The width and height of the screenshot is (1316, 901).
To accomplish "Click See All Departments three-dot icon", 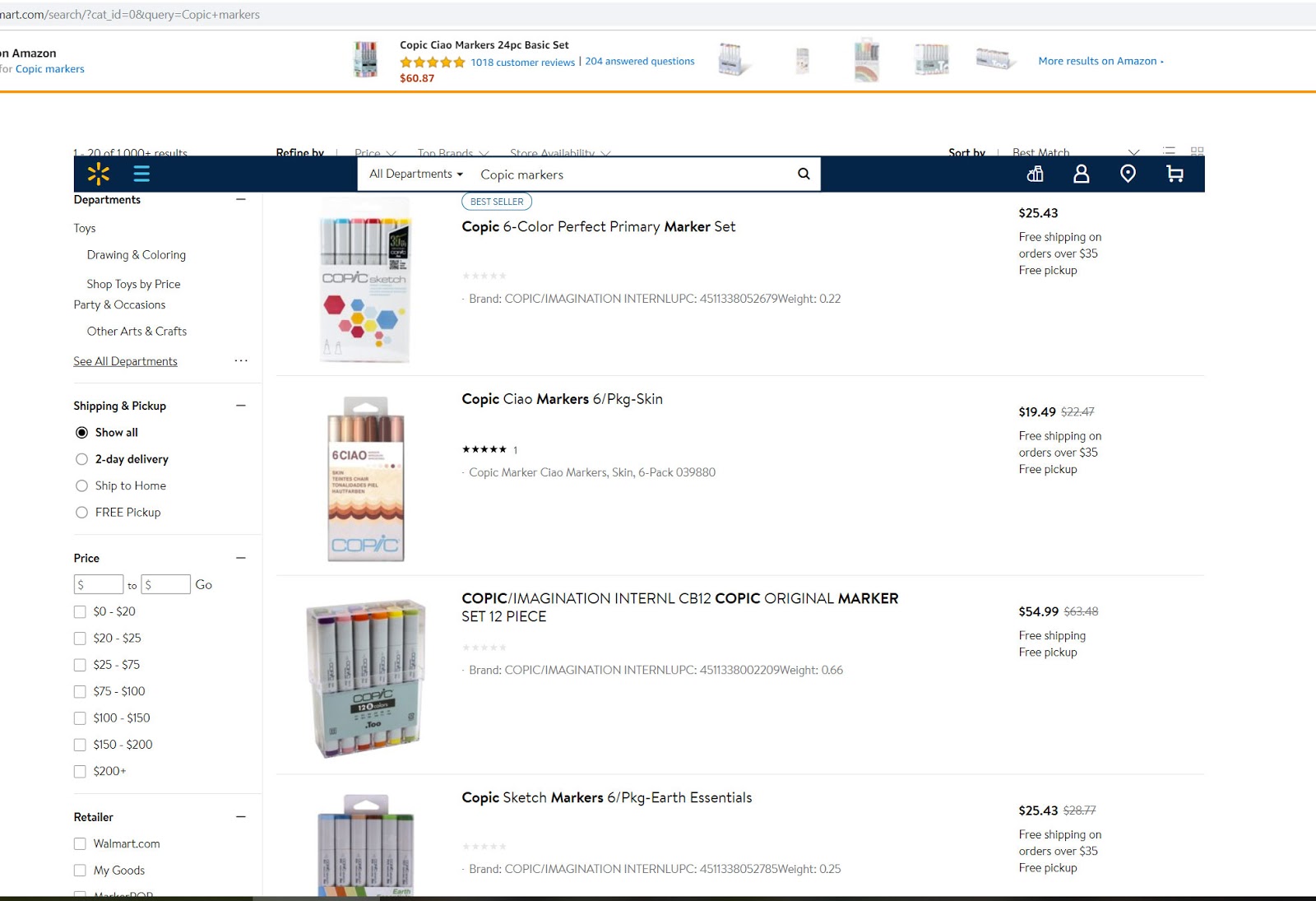I will click(241, 360).
